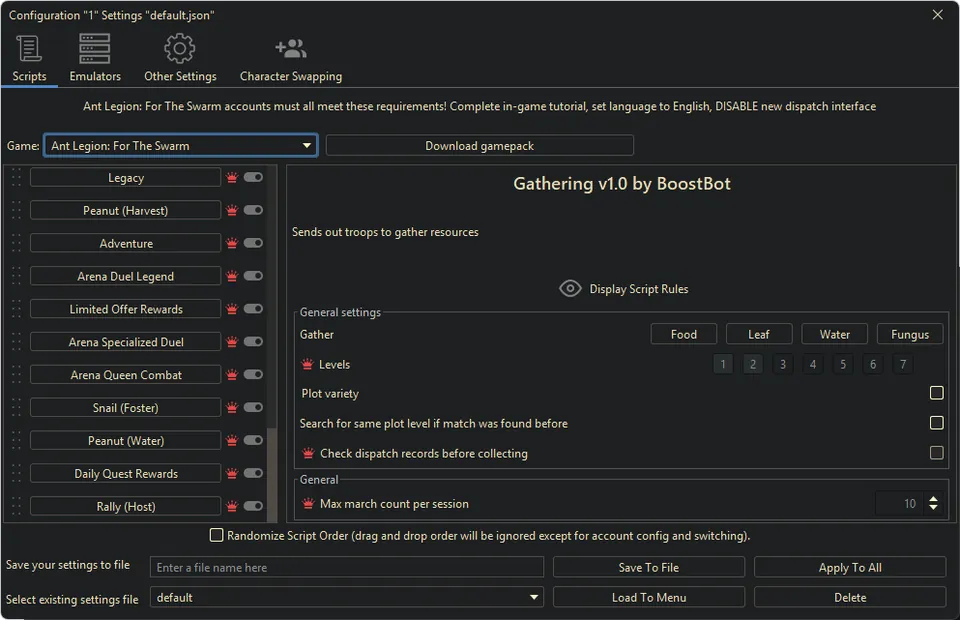Click the crown beside Check dispatch records
The width and height of the screenshot is (960, 620).
(309, 454)
